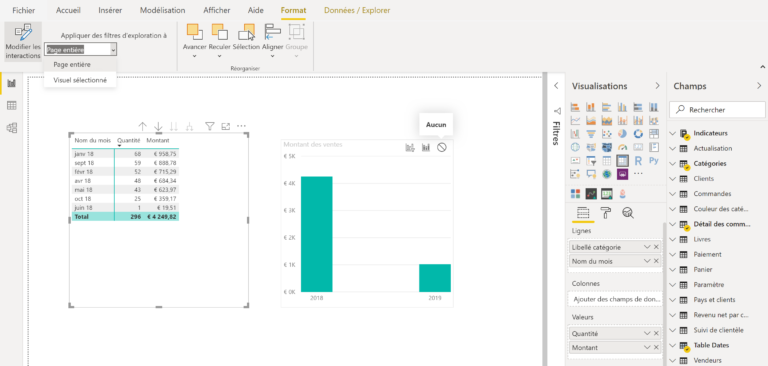Select the scatter chart visualization
768x366 pixels.
[607, 133]
